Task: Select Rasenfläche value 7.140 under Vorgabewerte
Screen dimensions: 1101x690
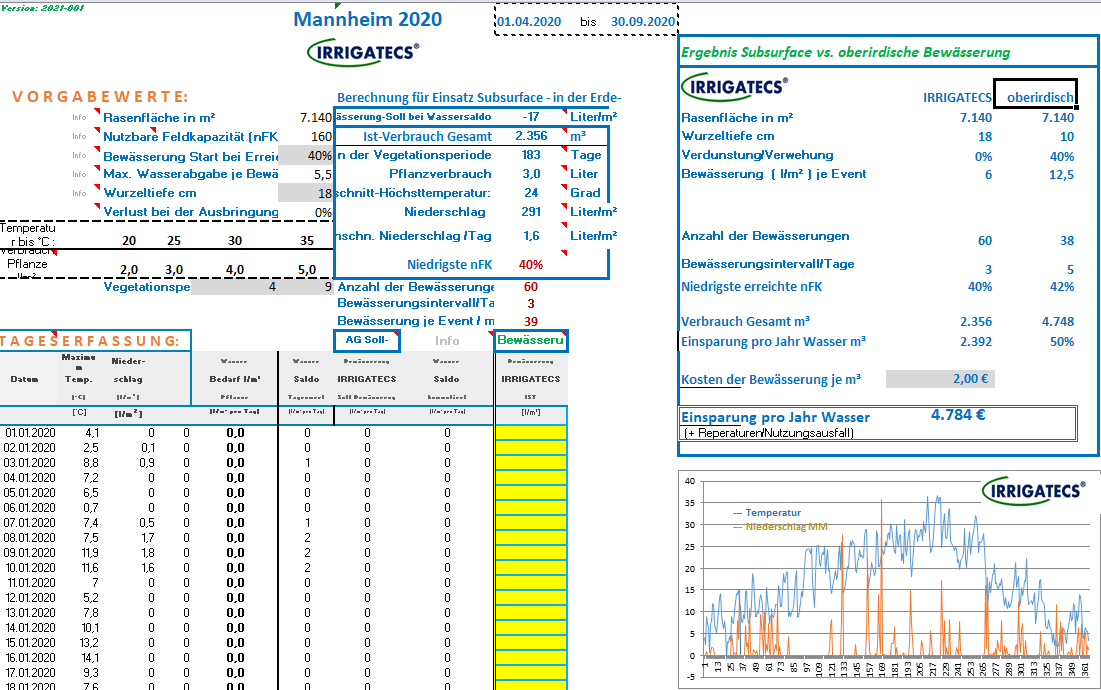Action: click(x=315, y=117)
